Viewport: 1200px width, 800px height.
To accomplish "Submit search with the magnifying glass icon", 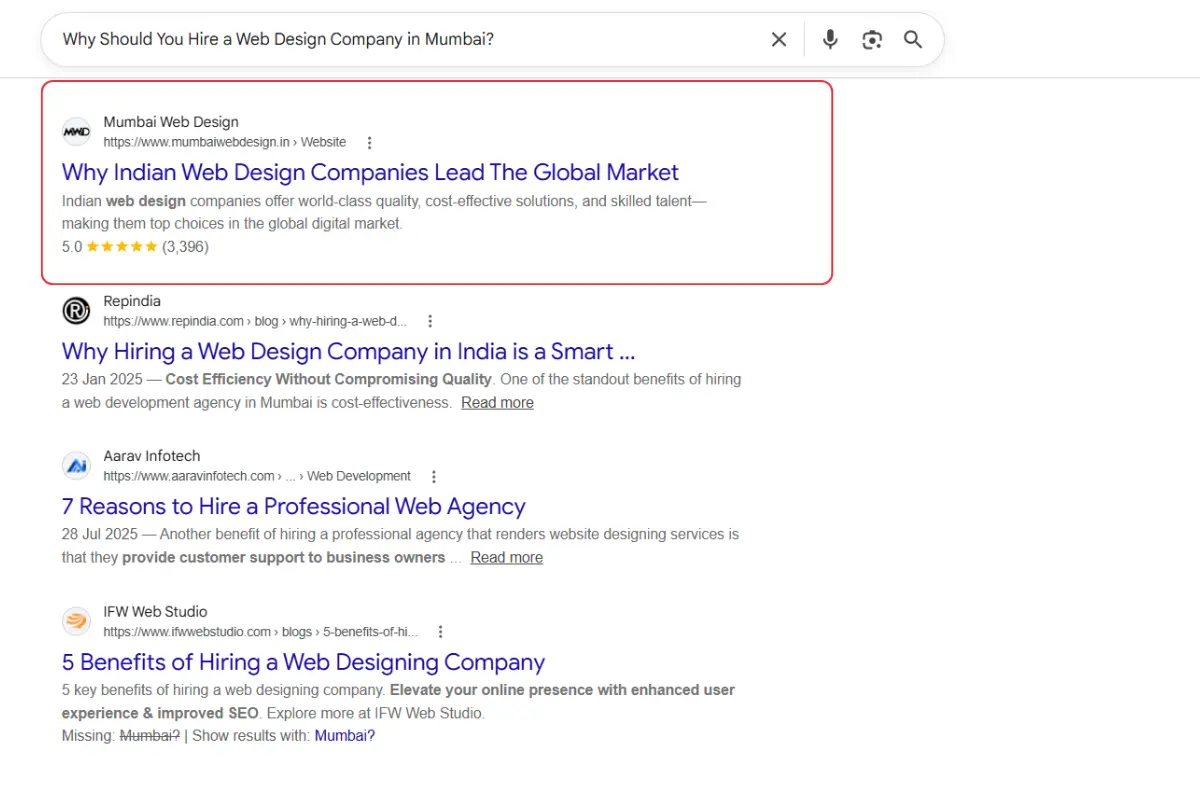I will [912, 40].
